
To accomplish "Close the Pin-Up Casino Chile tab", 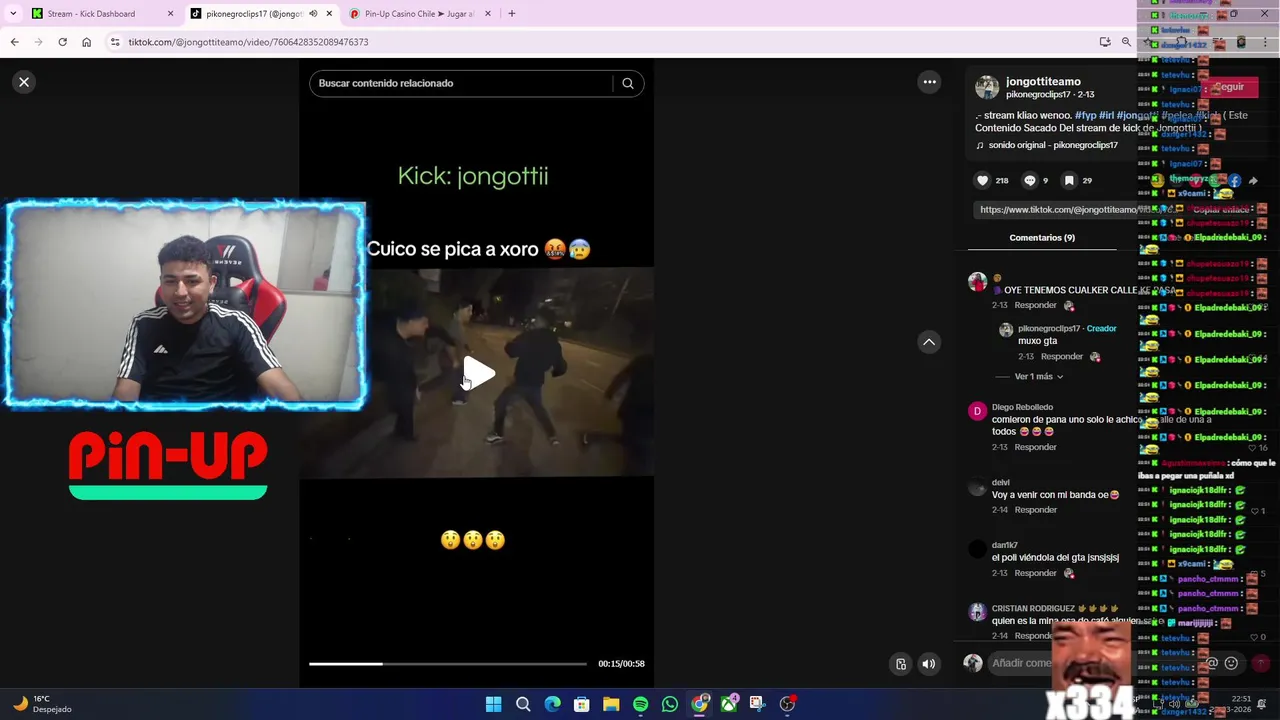I will [488, 14].
